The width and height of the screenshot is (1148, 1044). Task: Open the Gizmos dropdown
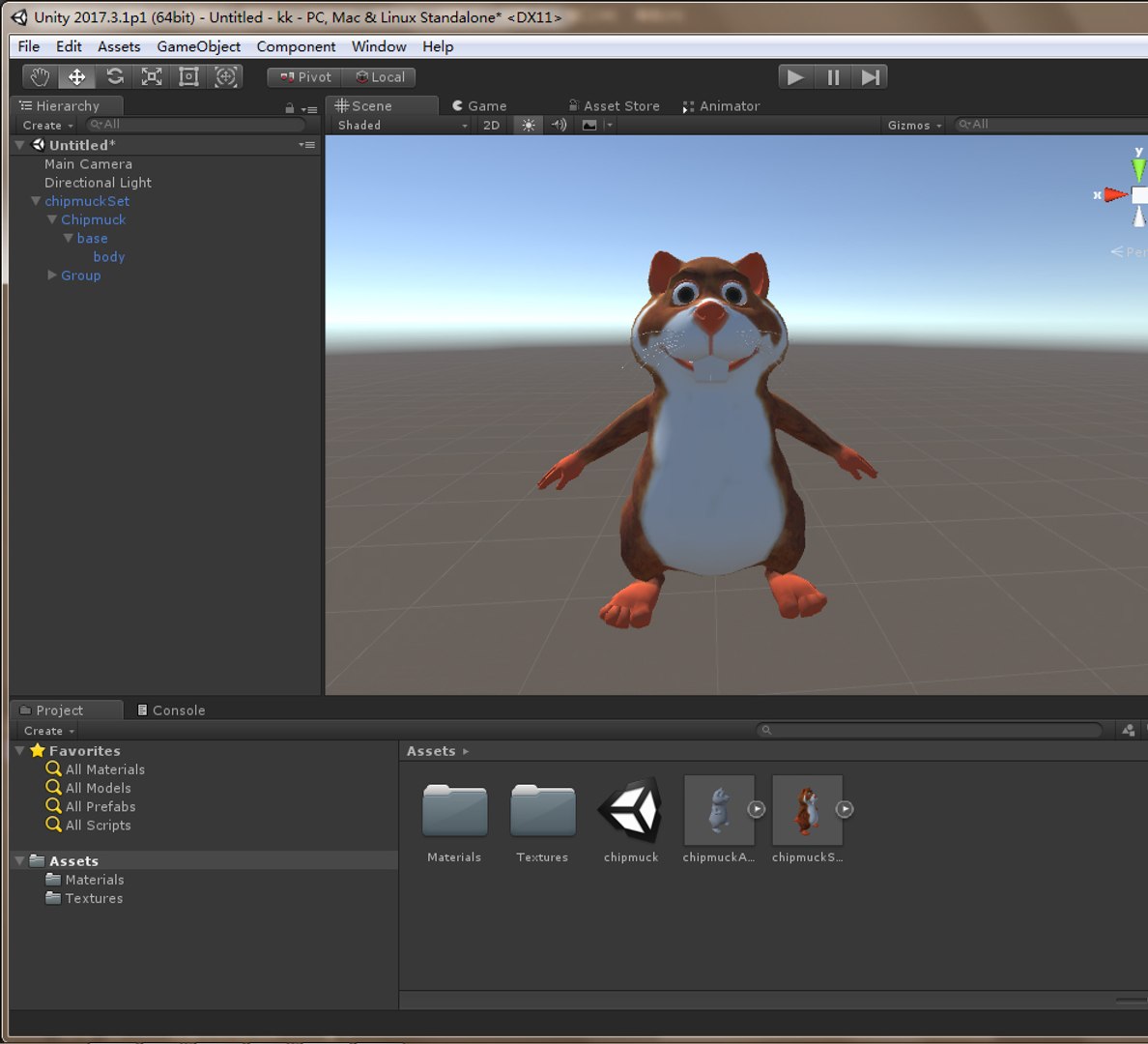tap(914, 126)
